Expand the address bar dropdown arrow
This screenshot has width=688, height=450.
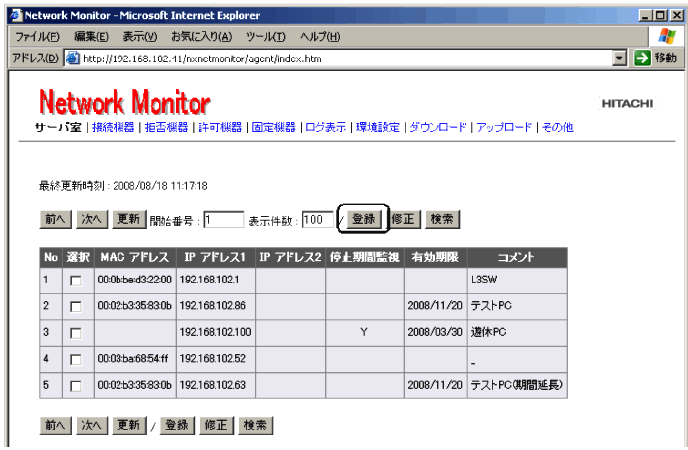619,58
